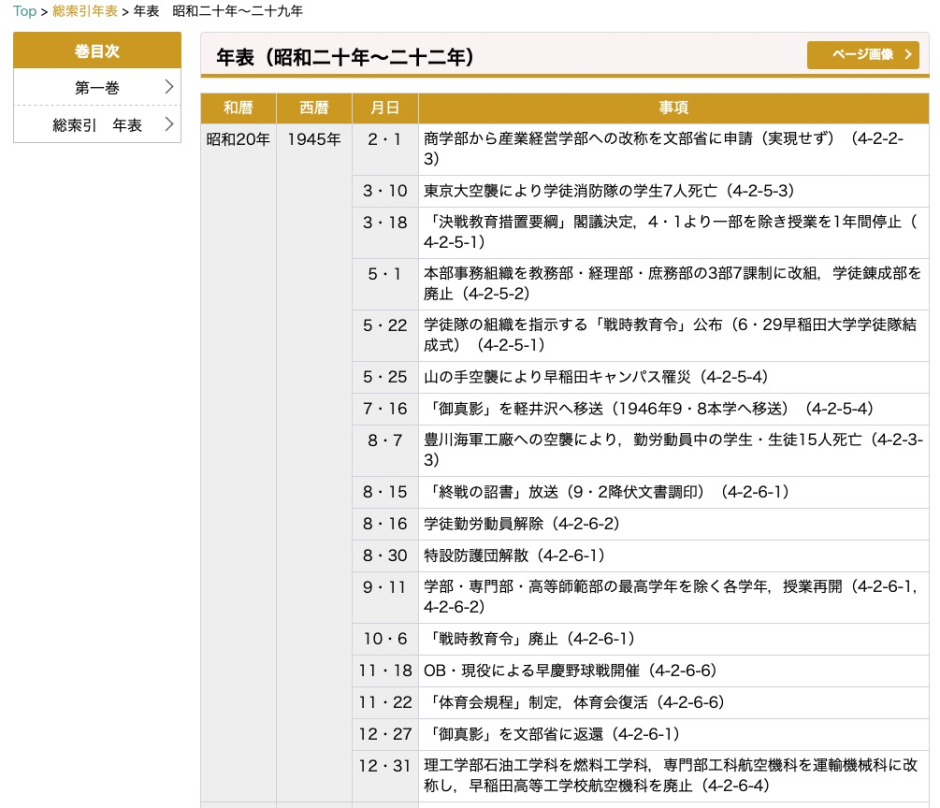The height and width of the screenshot is (808, 940).
Task: Click breadcrumb text 年表 昭和二十年〜二十九年
Action: (218, 11)
